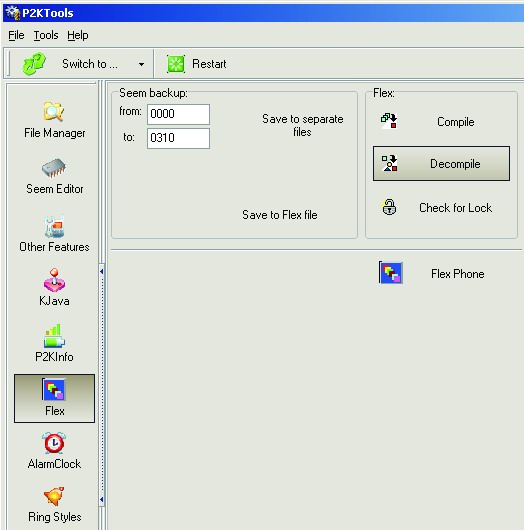
Task: Open the Help menu
Action: (78, 35)
